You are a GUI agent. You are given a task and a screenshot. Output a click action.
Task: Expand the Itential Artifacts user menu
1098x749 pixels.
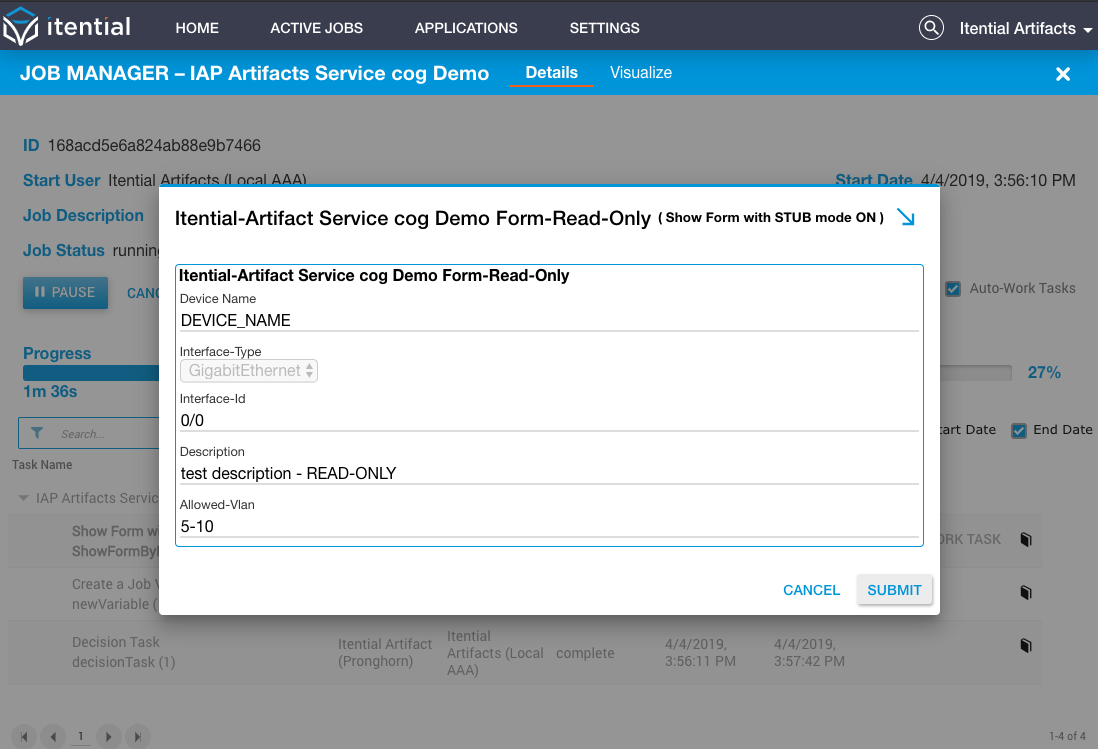point(1025,29)
